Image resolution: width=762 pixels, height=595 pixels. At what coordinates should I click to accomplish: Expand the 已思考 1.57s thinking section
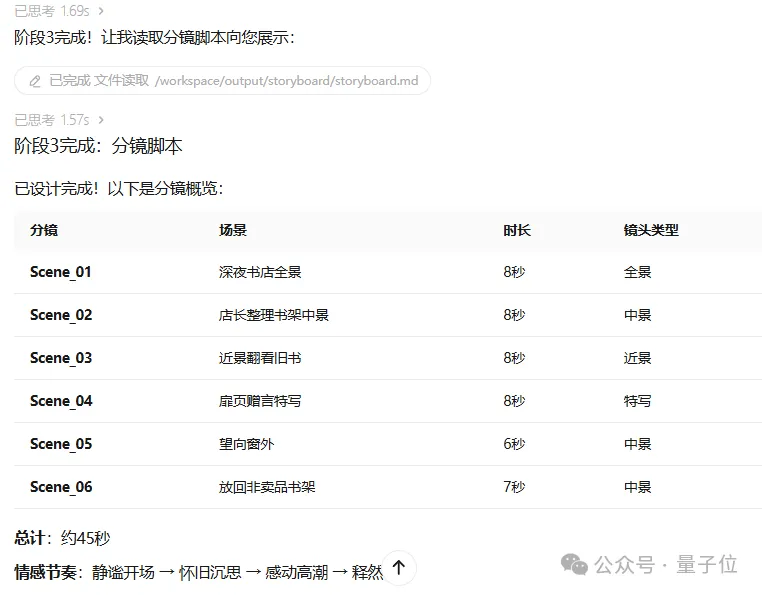[x=59, y=120]
